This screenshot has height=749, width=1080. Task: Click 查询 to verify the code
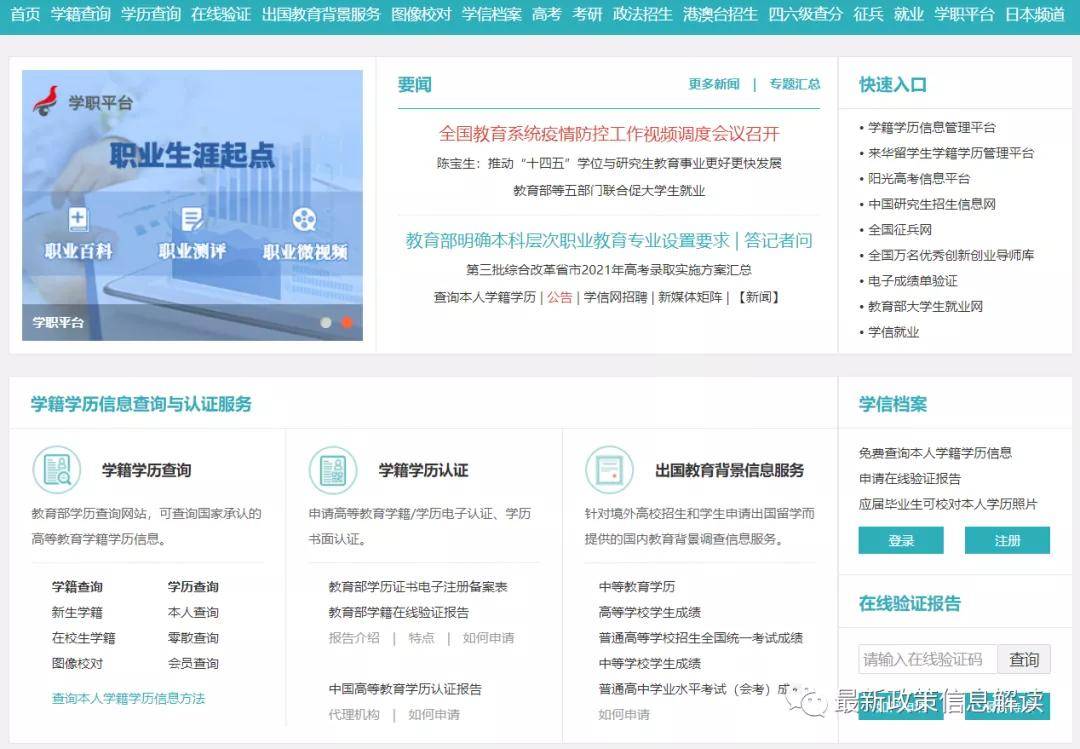(x=1024, y=658)
